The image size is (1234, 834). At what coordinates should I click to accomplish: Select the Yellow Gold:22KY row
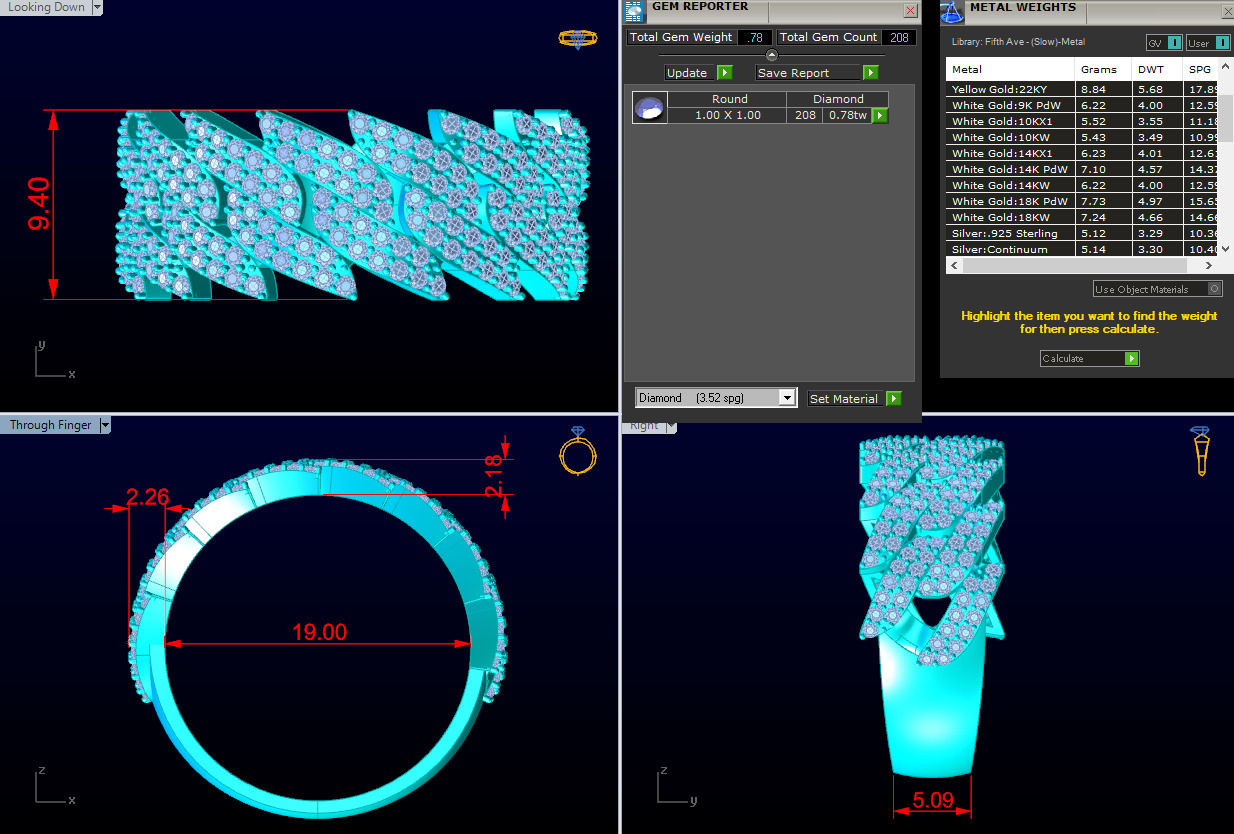(x=1082, y=89)
